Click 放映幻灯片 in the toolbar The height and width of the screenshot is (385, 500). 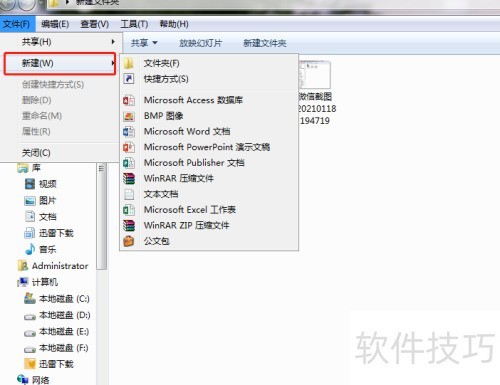[200, 43]
